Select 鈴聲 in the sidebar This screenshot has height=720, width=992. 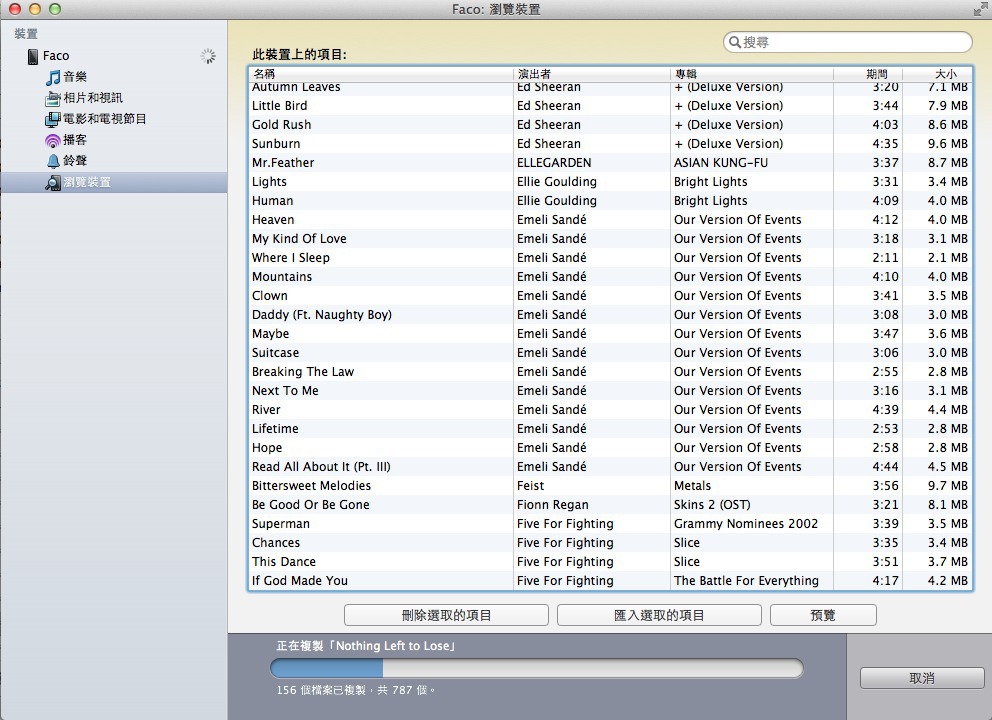[75, 161]
